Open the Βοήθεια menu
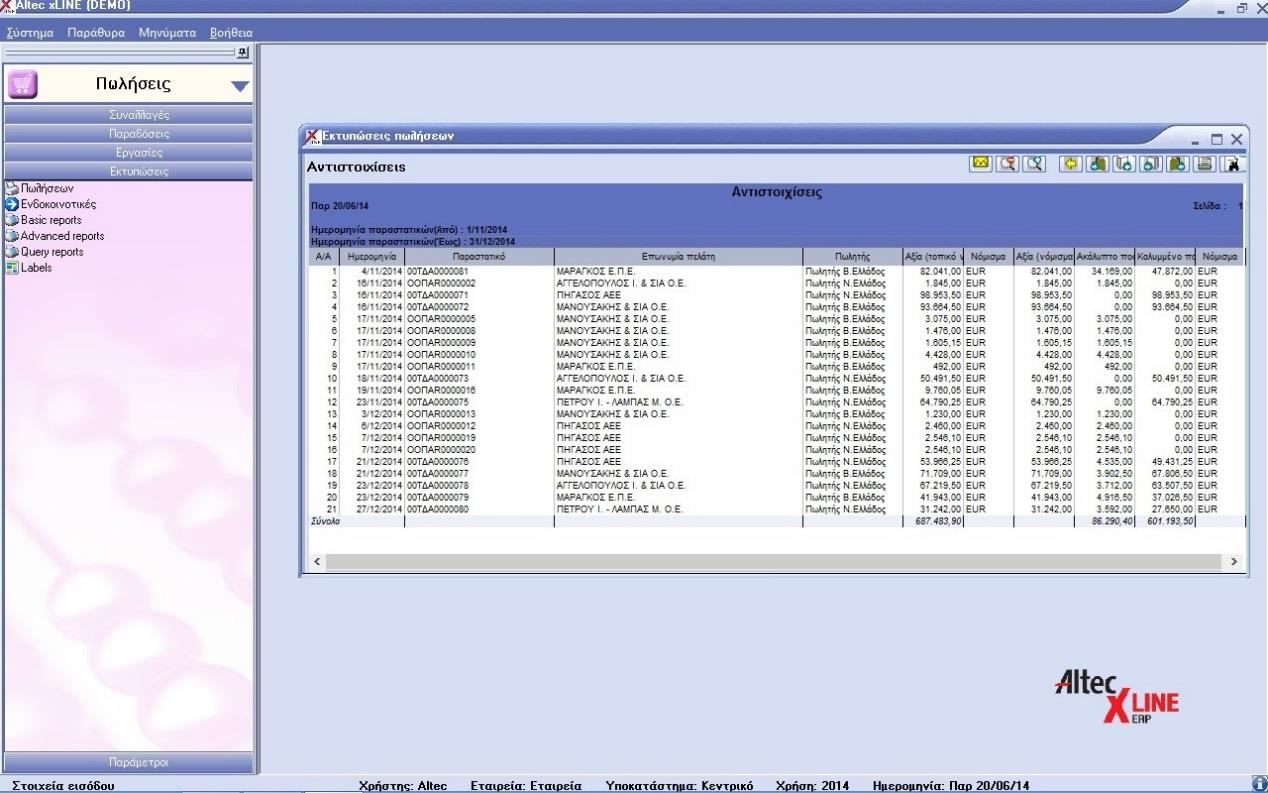 coord(231,33)
